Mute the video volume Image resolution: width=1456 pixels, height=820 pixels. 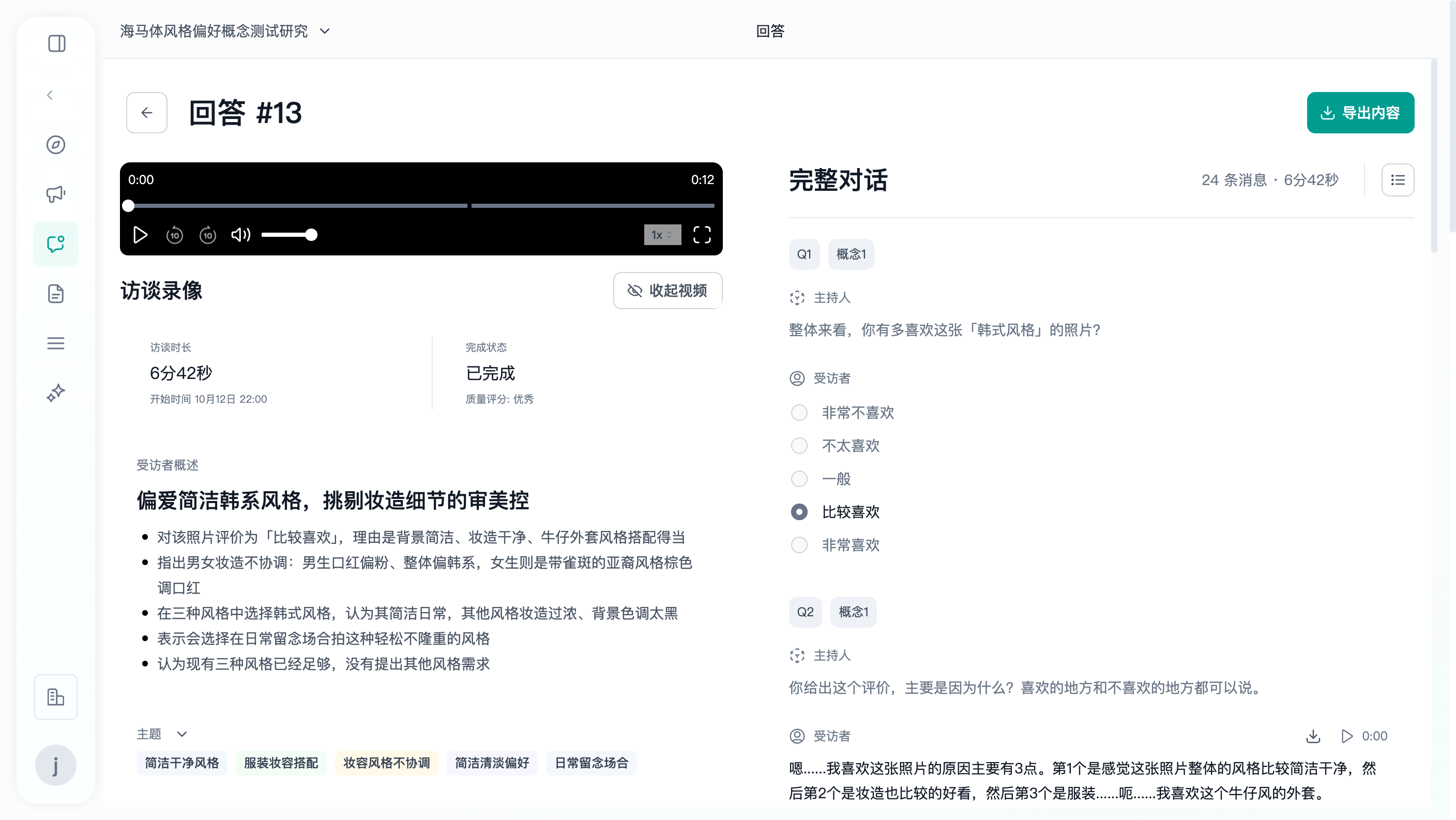pyautogui.click(x=240, y=235)
